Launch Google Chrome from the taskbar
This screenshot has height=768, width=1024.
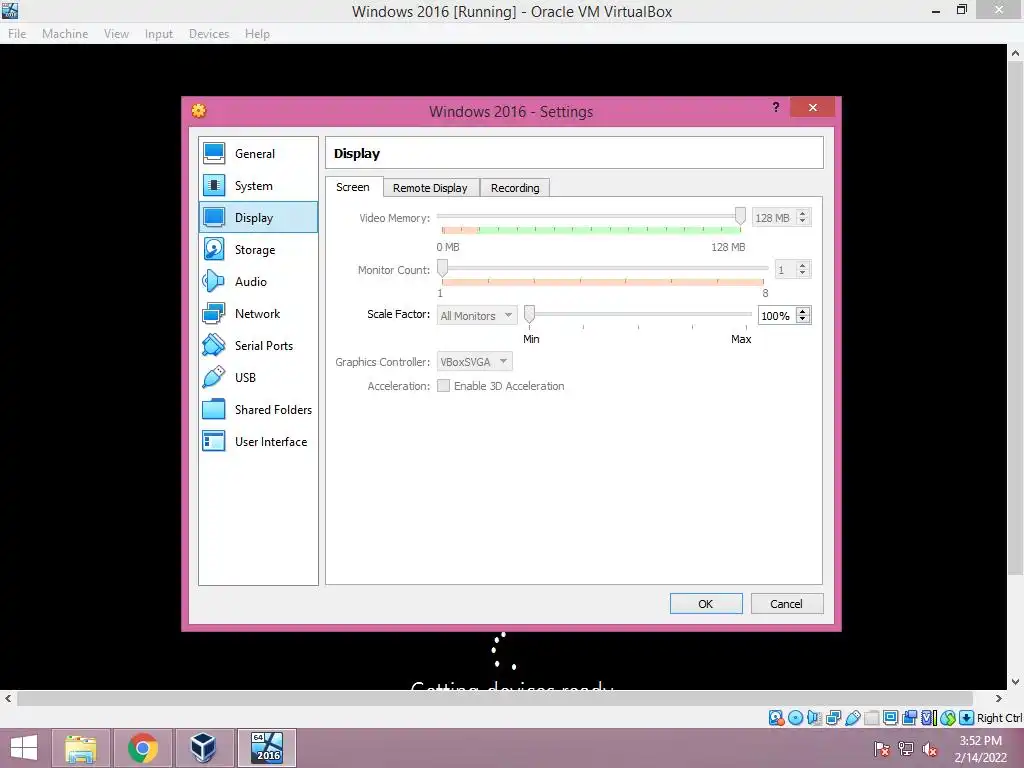tap(142, 748)
